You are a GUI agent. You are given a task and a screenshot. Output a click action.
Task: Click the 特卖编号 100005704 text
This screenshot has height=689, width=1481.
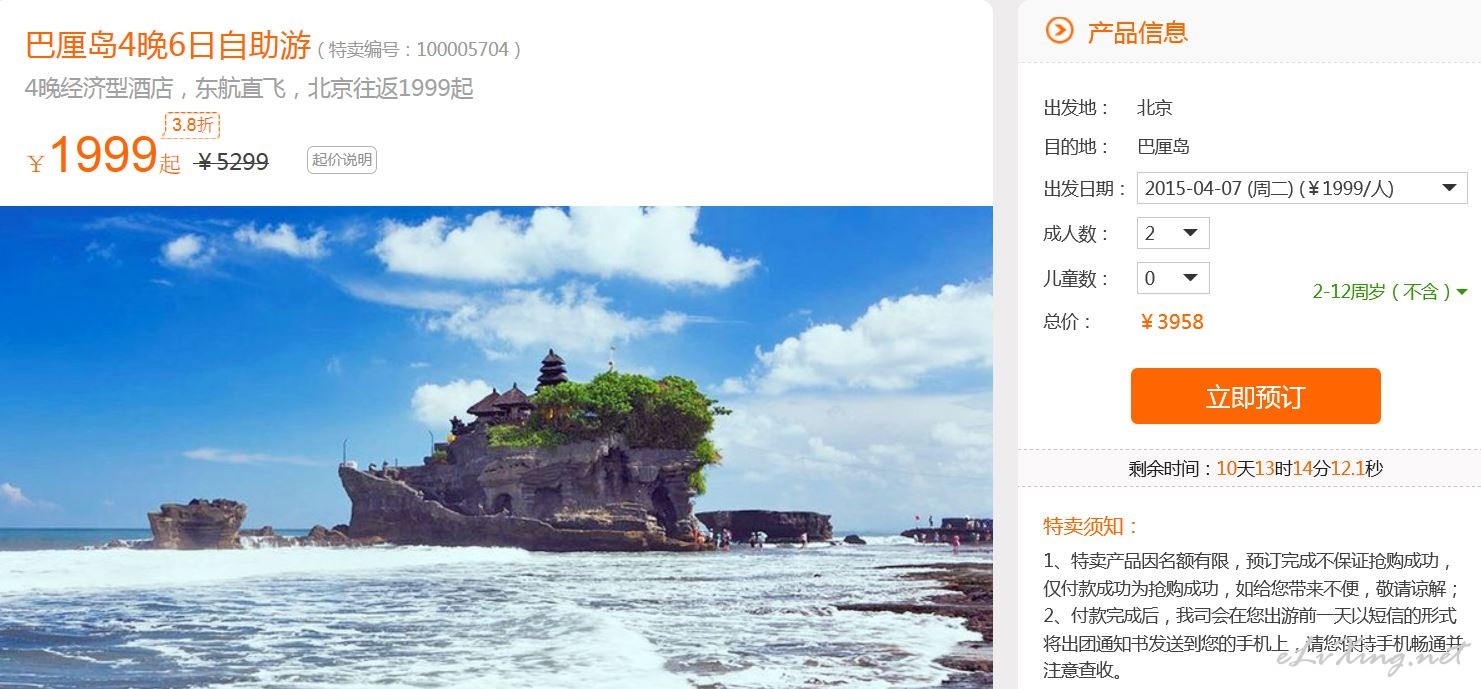[419, 49]
